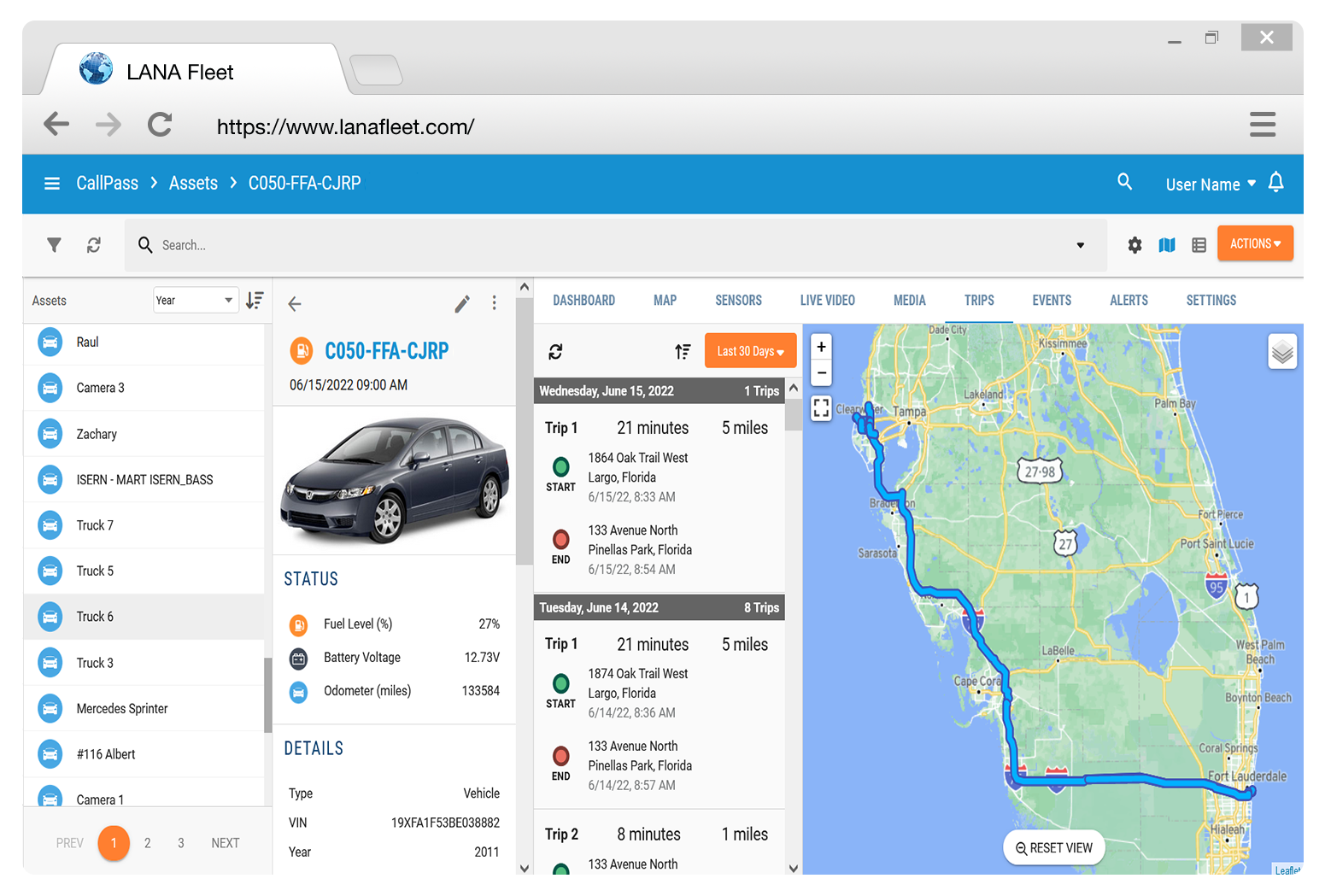Open page 2 of the assets list
1331x896 pixels.
147,842
